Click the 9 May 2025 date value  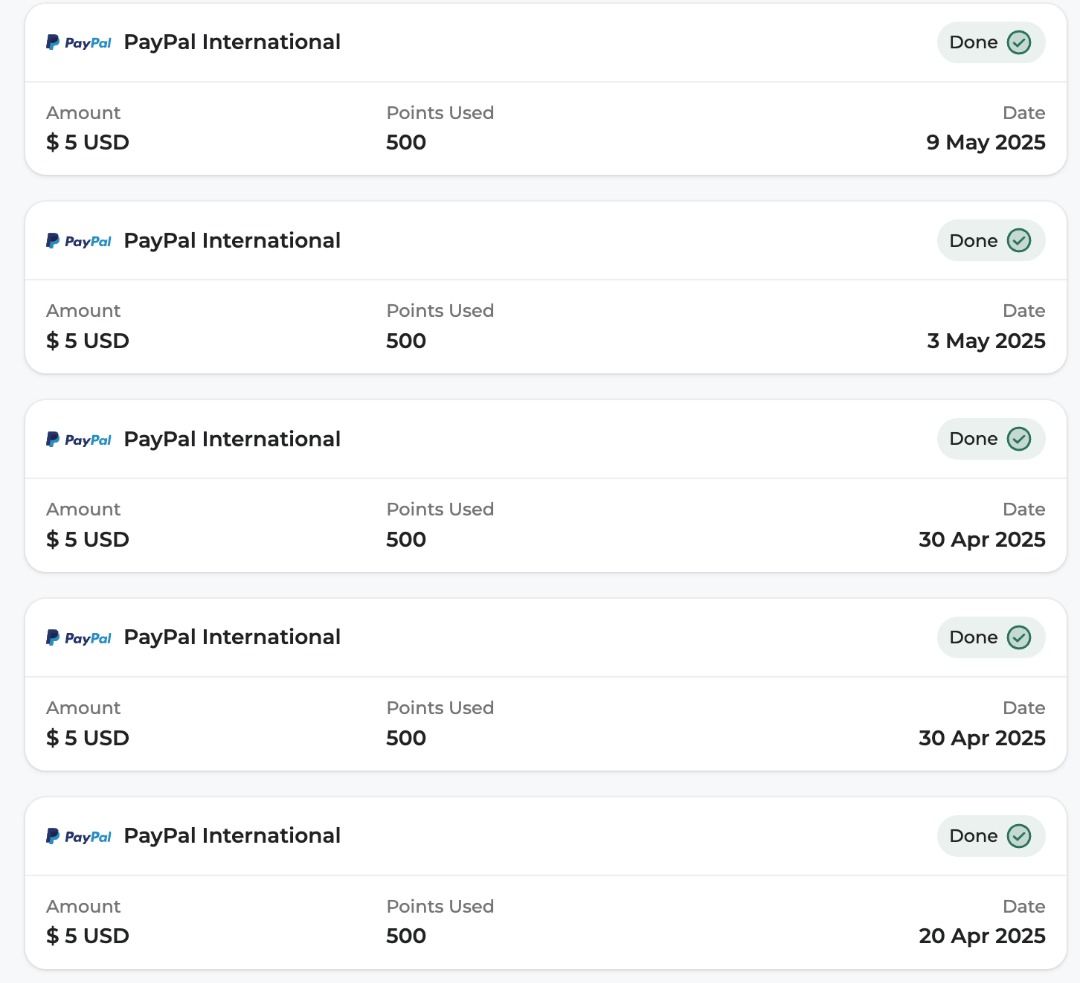point(985,142)
